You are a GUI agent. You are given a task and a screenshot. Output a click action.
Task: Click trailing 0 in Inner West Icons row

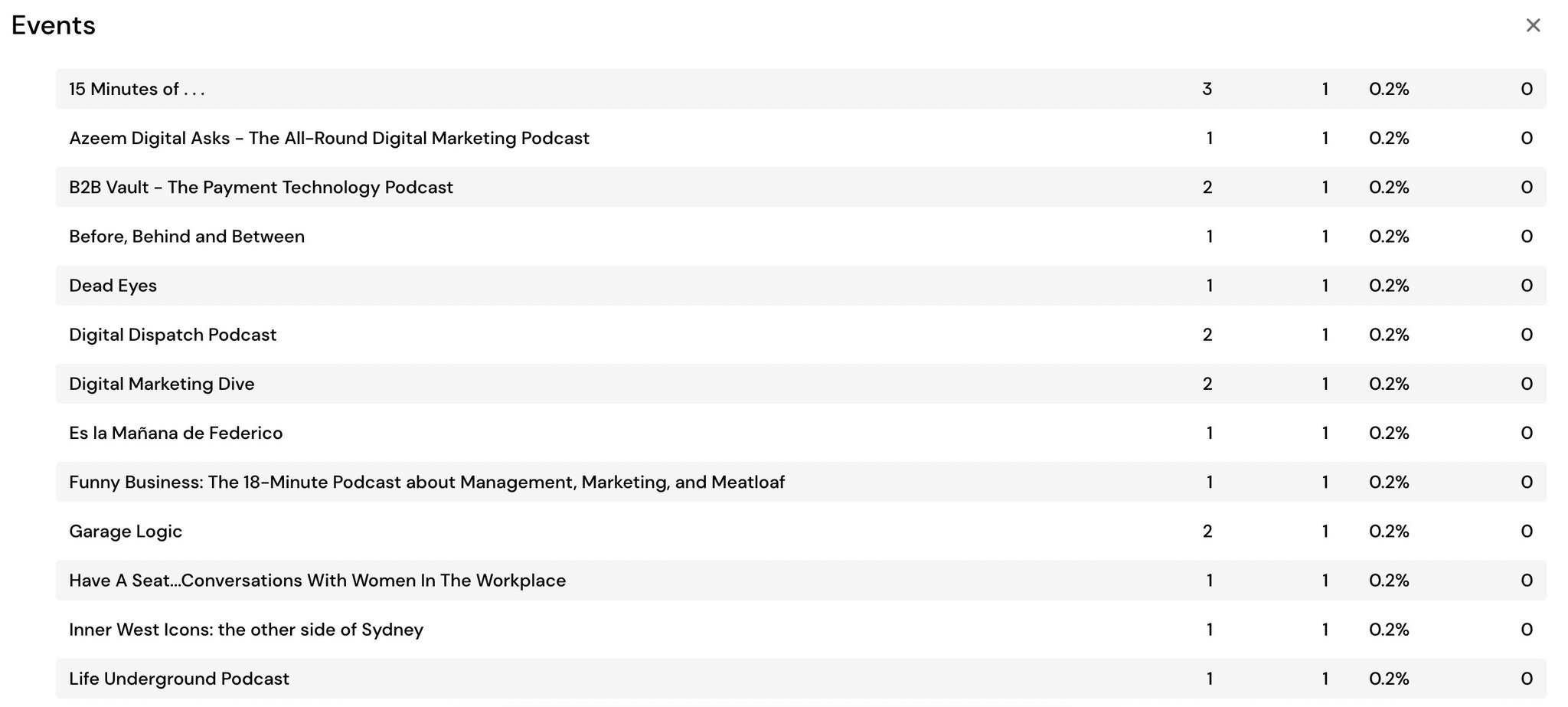pos(1527,630)
